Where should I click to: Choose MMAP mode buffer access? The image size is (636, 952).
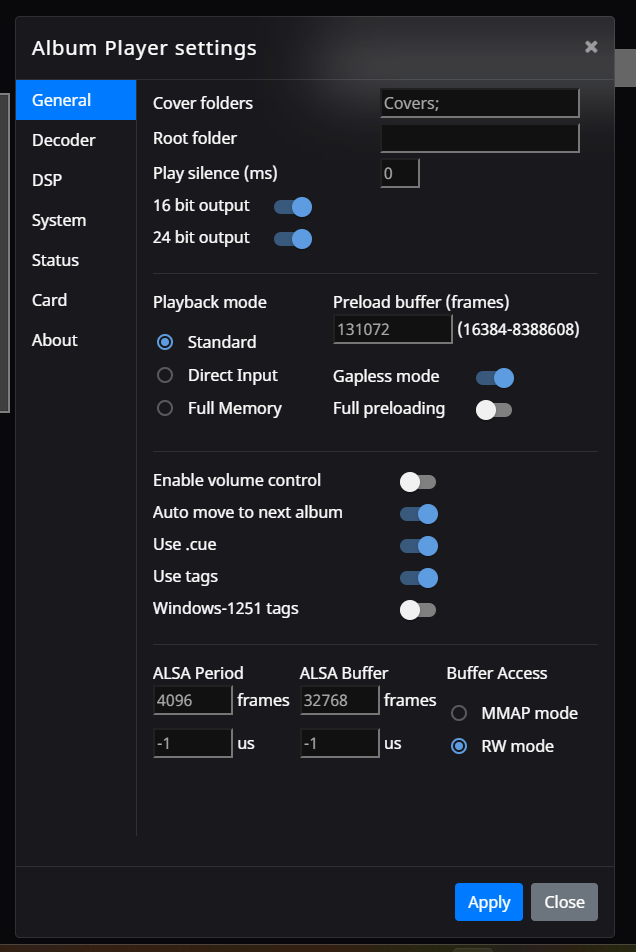pyautogui.click(x=459, y=714)
